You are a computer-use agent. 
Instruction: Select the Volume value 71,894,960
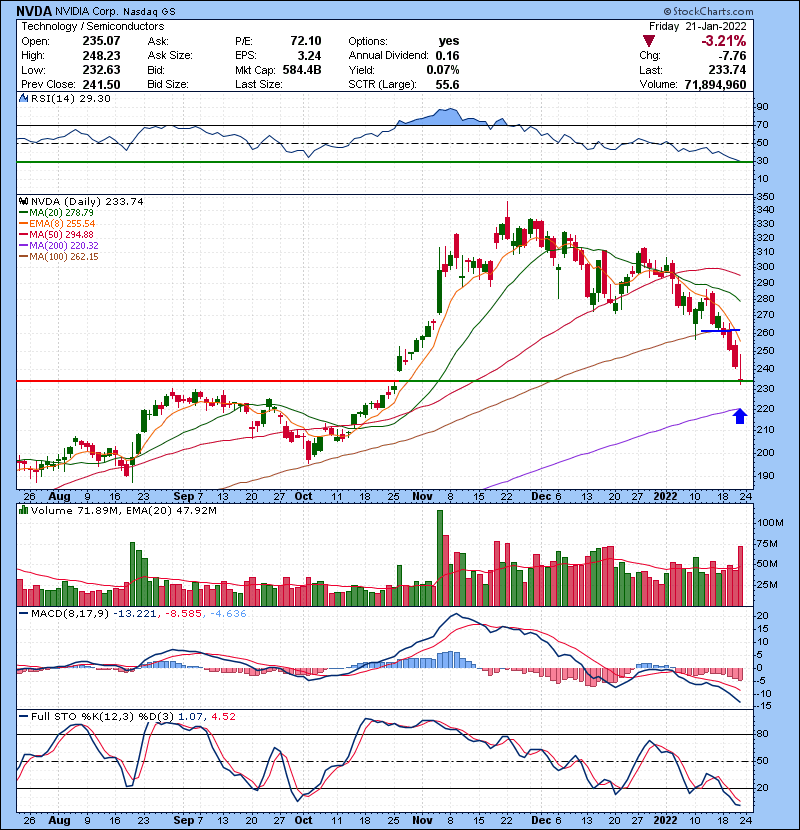pyautogui.click(x=715, y=84)
